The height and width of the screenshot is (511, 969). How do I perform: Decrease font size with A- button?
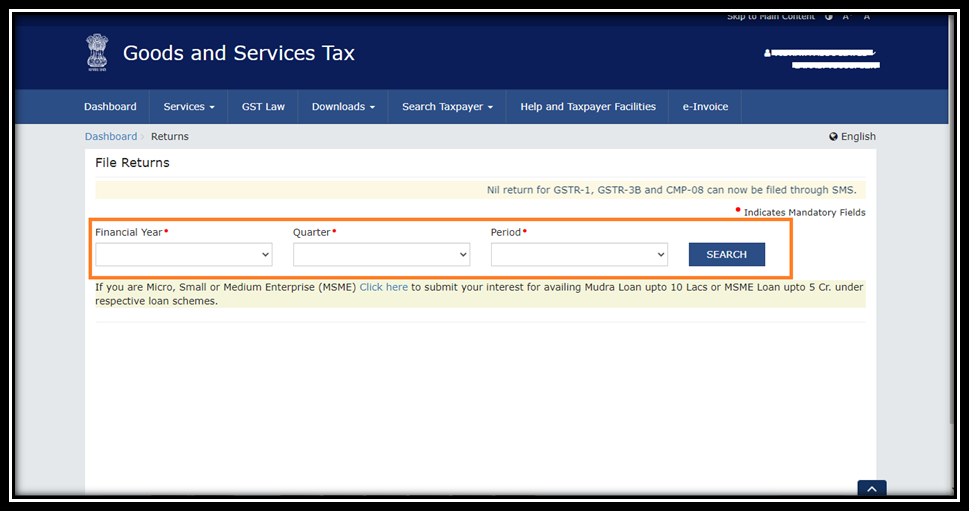847,17
